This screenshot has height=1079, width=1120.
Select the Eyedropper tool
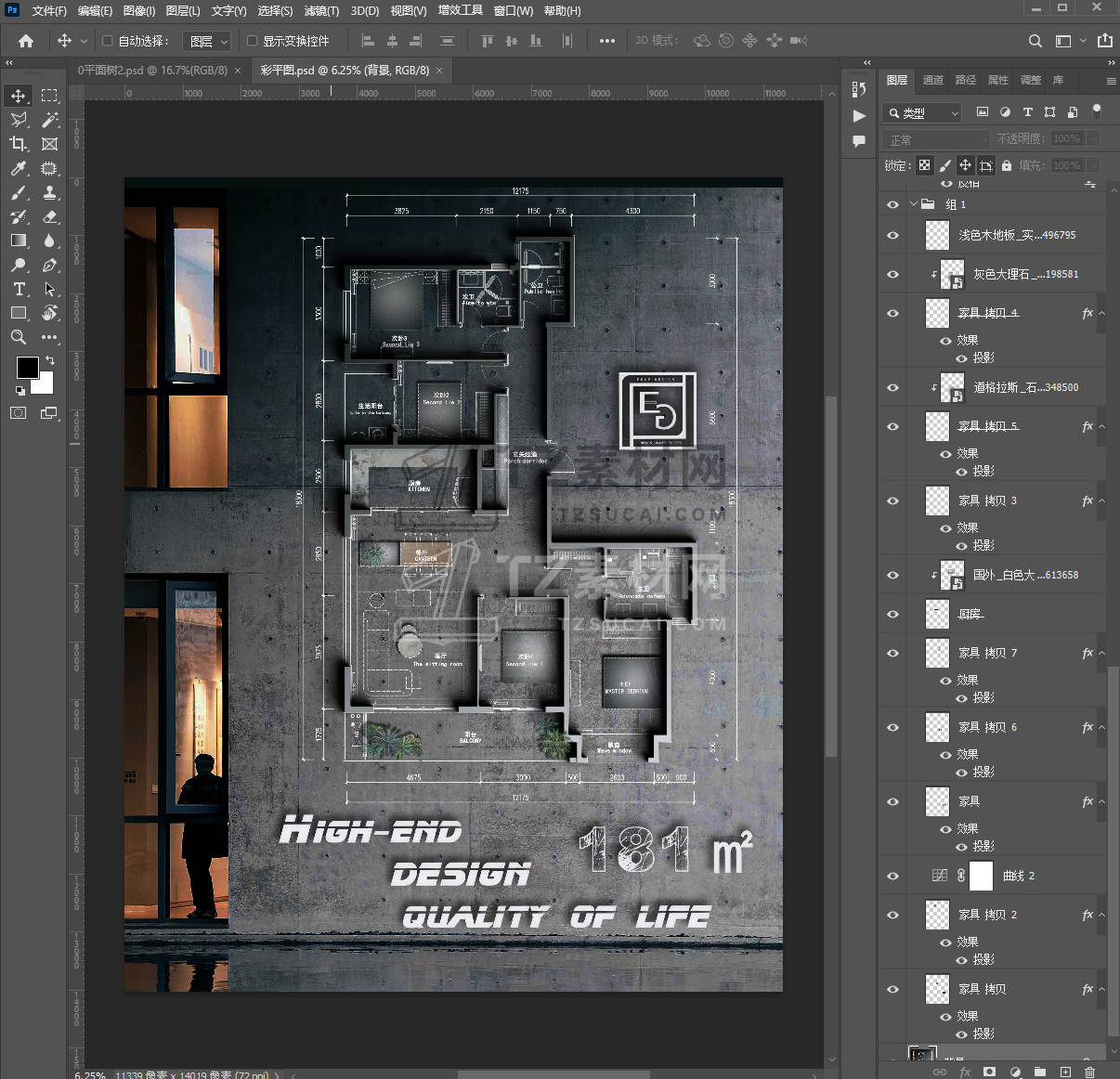[19, 168]
